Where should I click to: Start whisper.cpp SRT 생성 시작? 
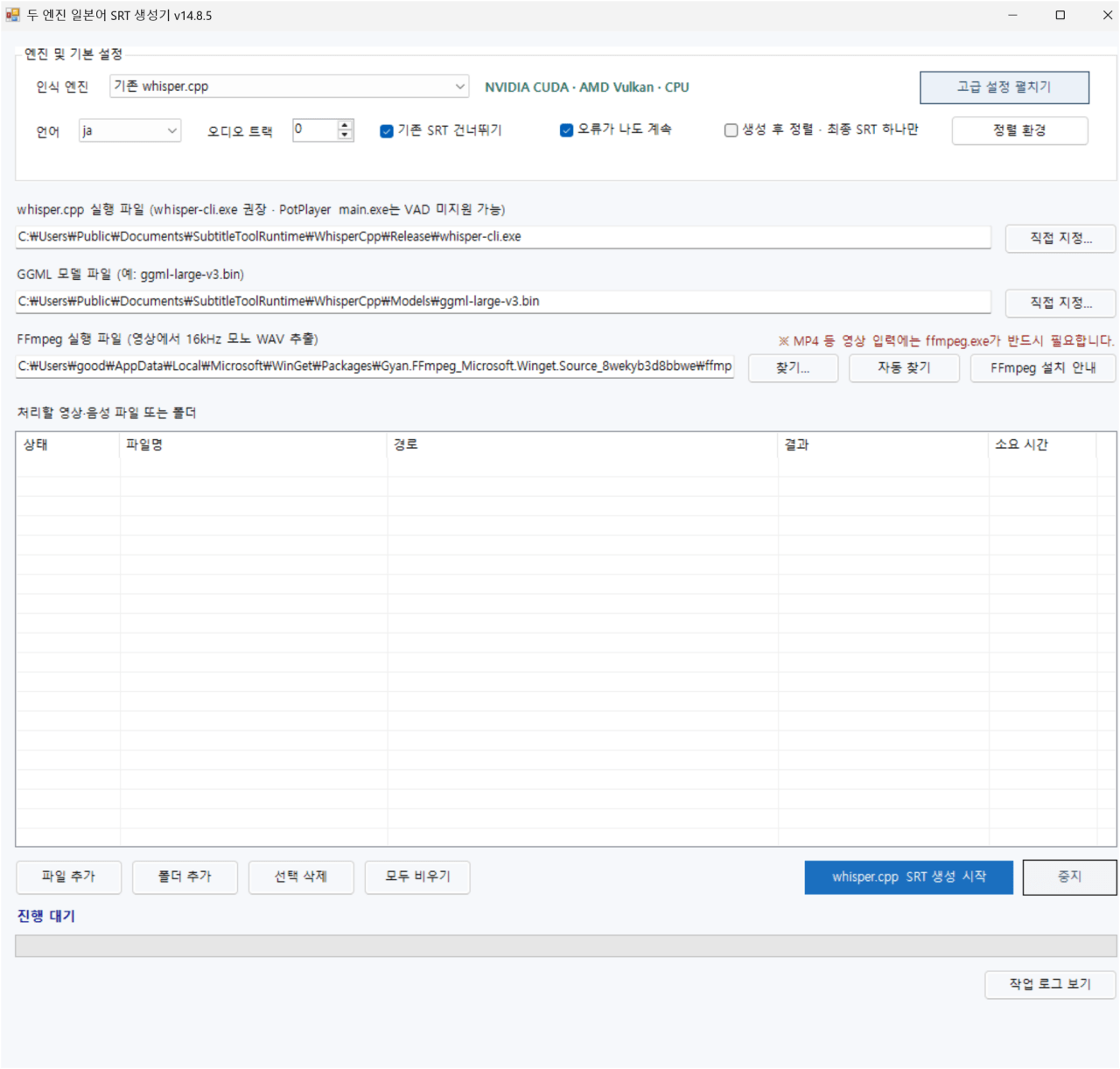(909, 877)
